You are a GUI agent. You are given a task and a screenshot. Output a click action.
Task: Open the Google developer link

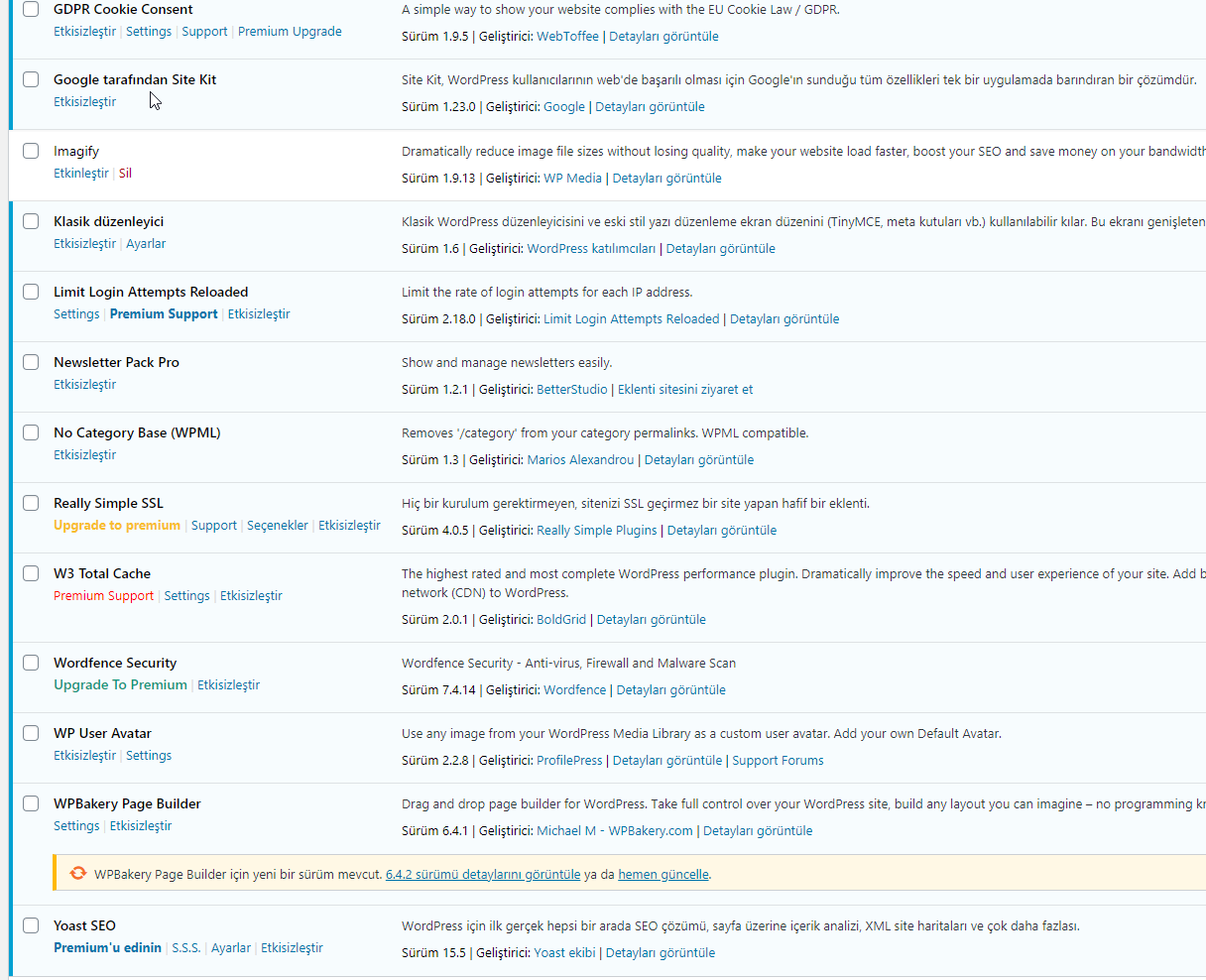coord(564,106)
